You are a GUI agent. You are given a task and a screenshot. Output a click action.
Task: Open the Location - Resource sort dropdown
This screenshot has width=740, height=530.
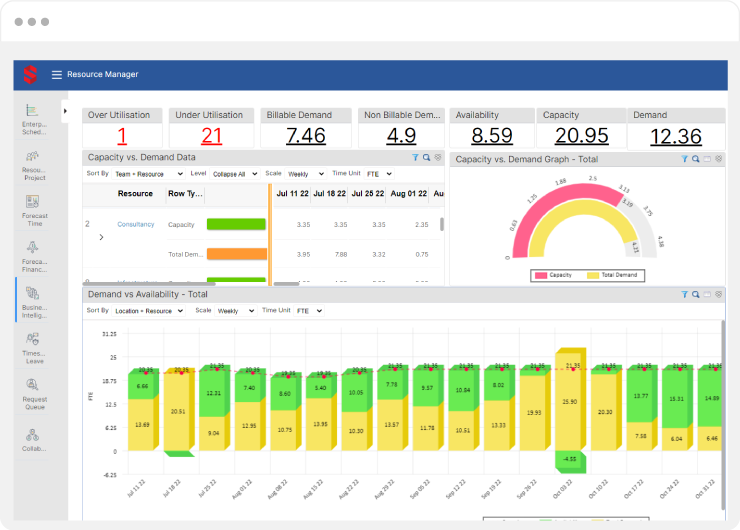pyautogui.click(x=149, y=311)
